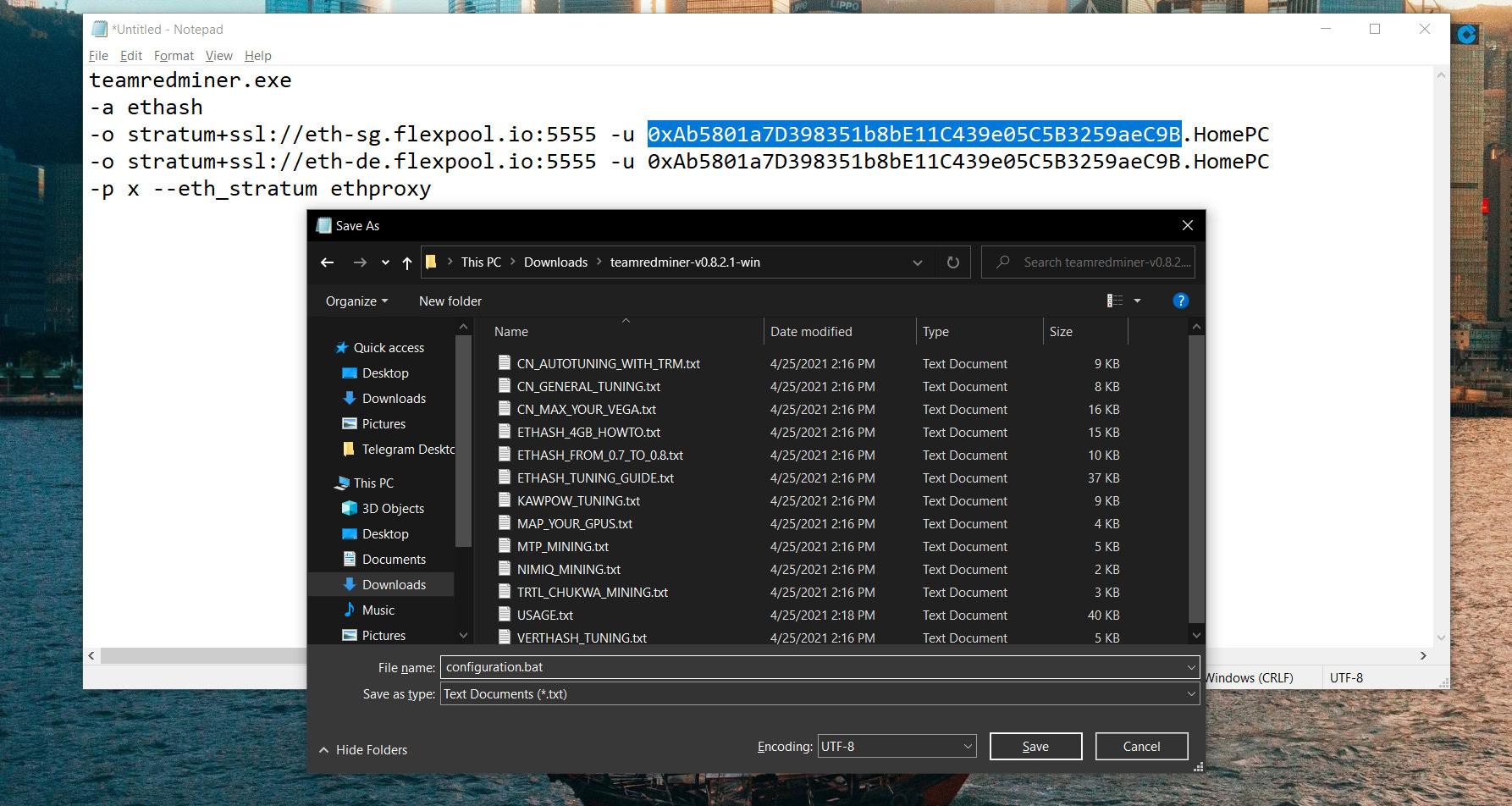Screen dimensions: 1512x806
Task: Open Notepad View menu
Action: [218, 56]
